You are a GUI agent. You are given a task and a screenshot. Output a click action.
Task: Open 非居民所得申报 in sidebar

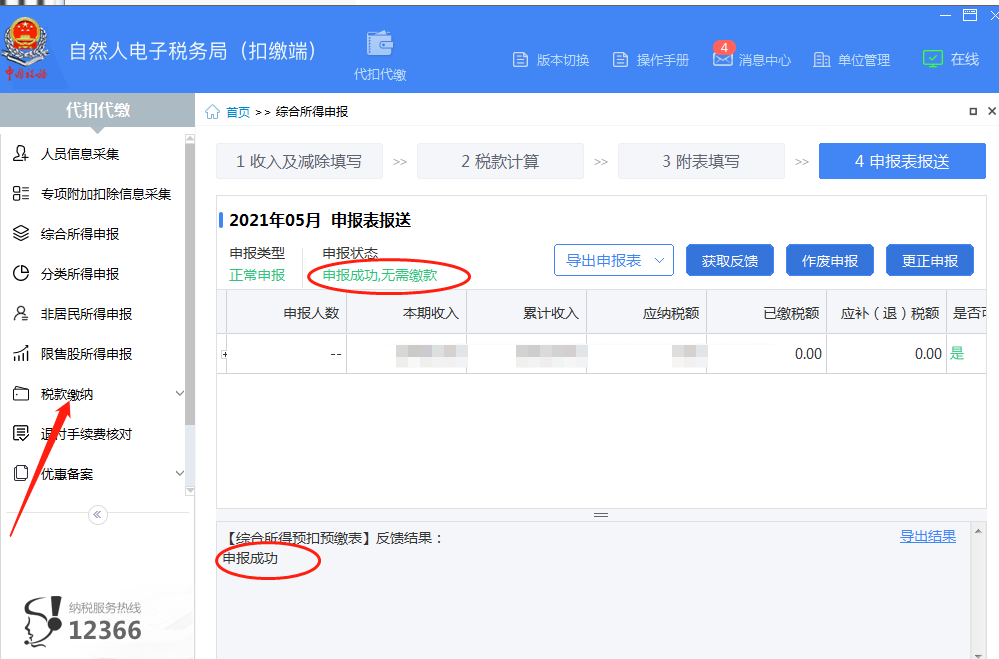point(87,314)
